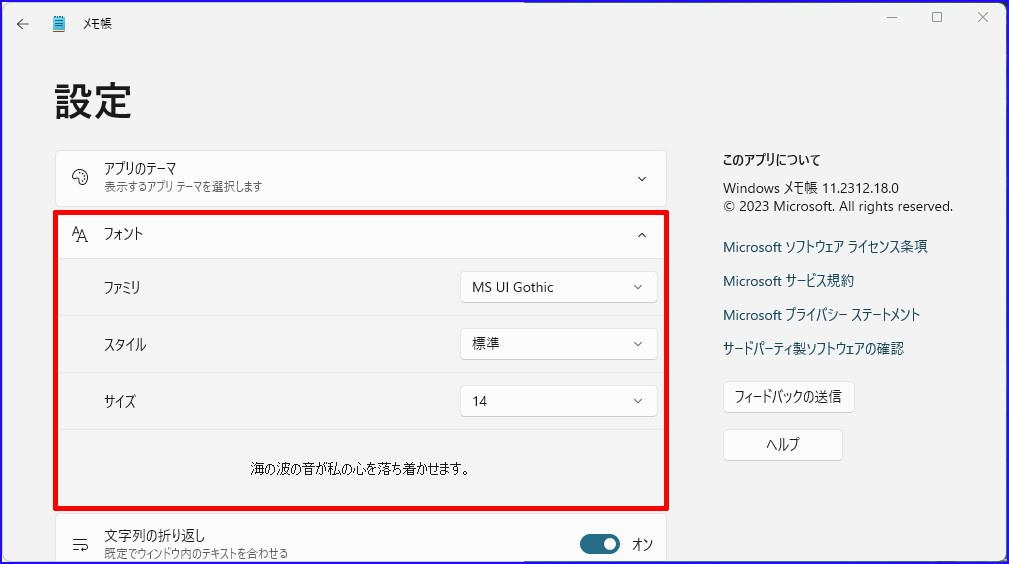Click the このアプリについて heading
Screen dimensions: 1009x564
[x=772, y=160]
